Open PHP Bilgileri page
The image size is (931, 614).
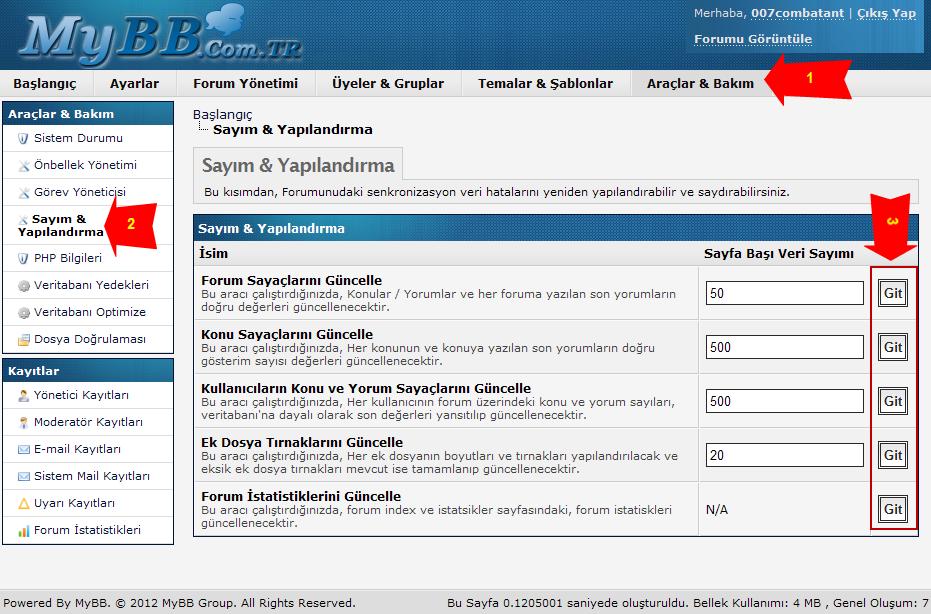[x=68, y=258]
